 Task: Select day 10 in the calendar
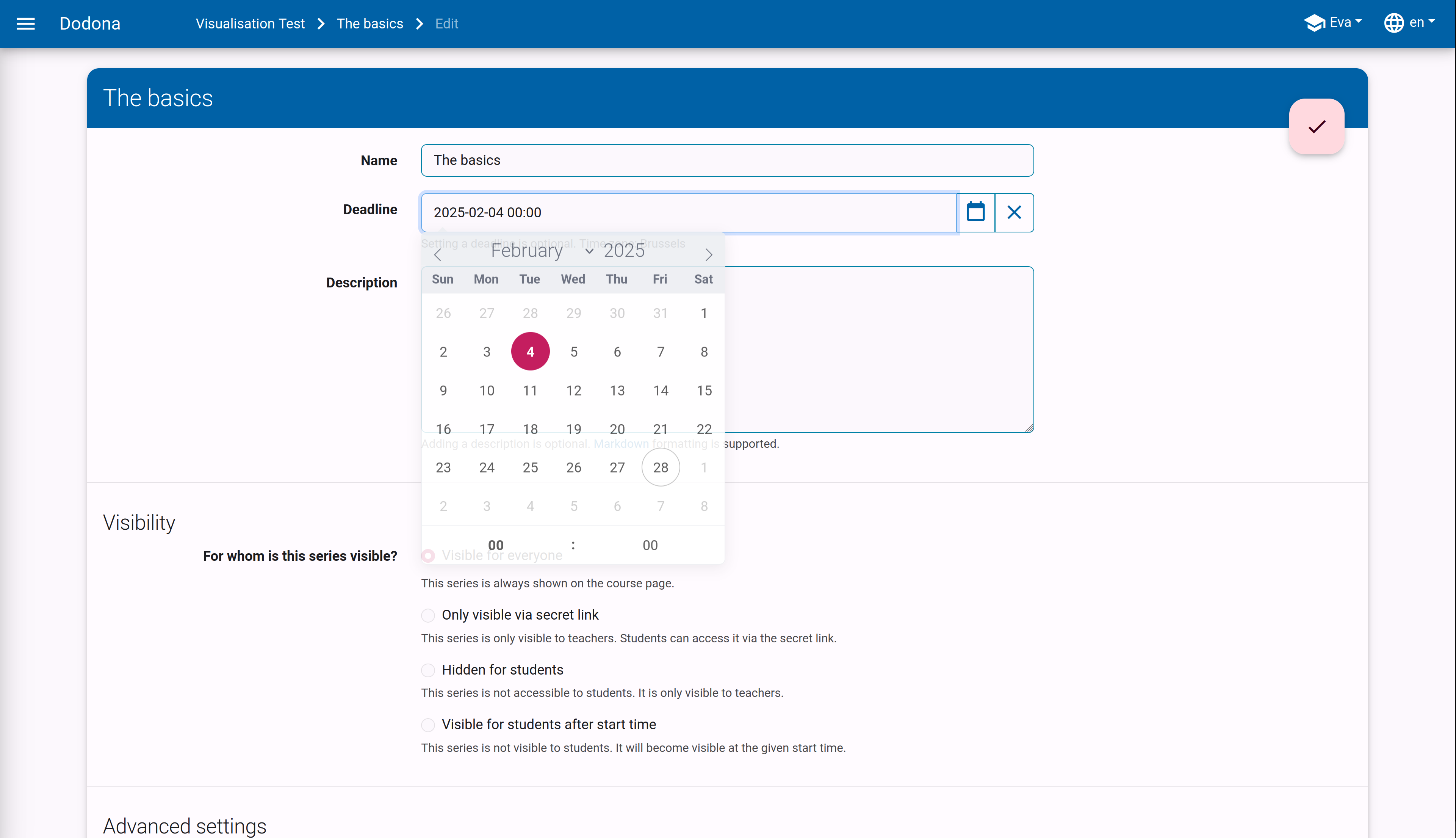click(487, 390)
